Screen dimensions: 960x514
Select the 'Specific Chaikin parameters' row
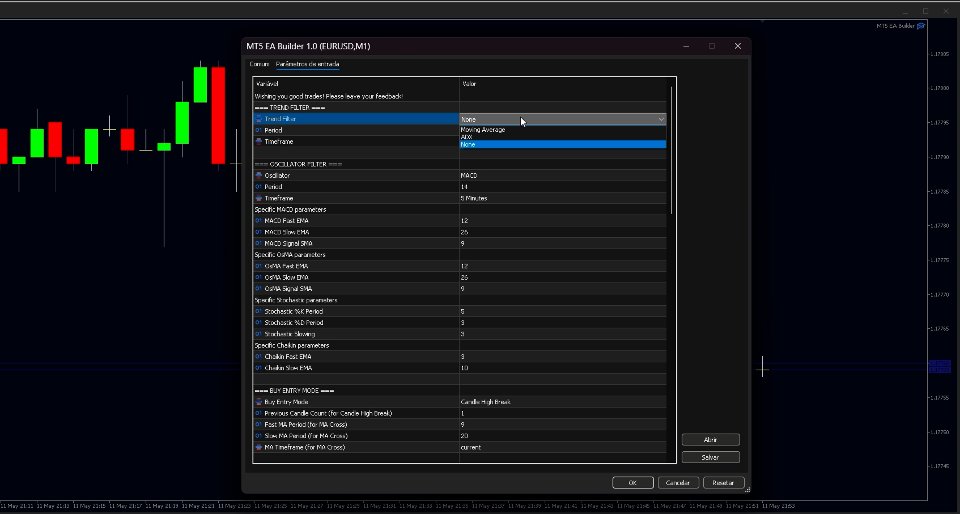click(460, 346)
